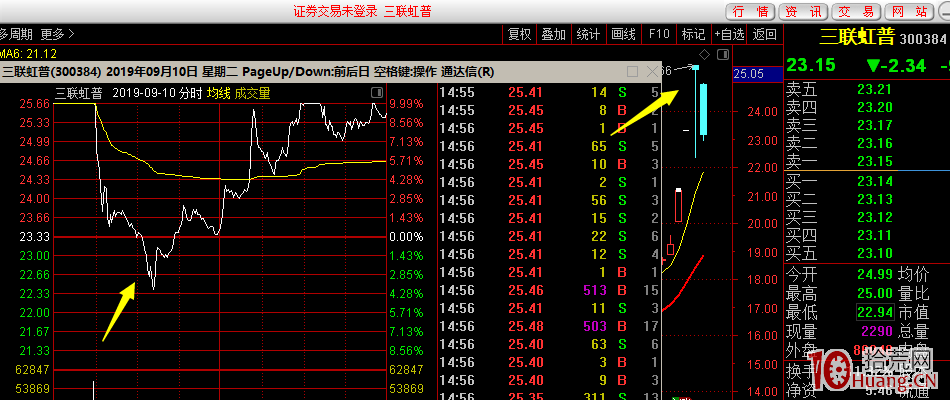This screenshot has height=400, width=950.
Task: Click the 25.05 price marker on the axis
Action: pos(757,74)
